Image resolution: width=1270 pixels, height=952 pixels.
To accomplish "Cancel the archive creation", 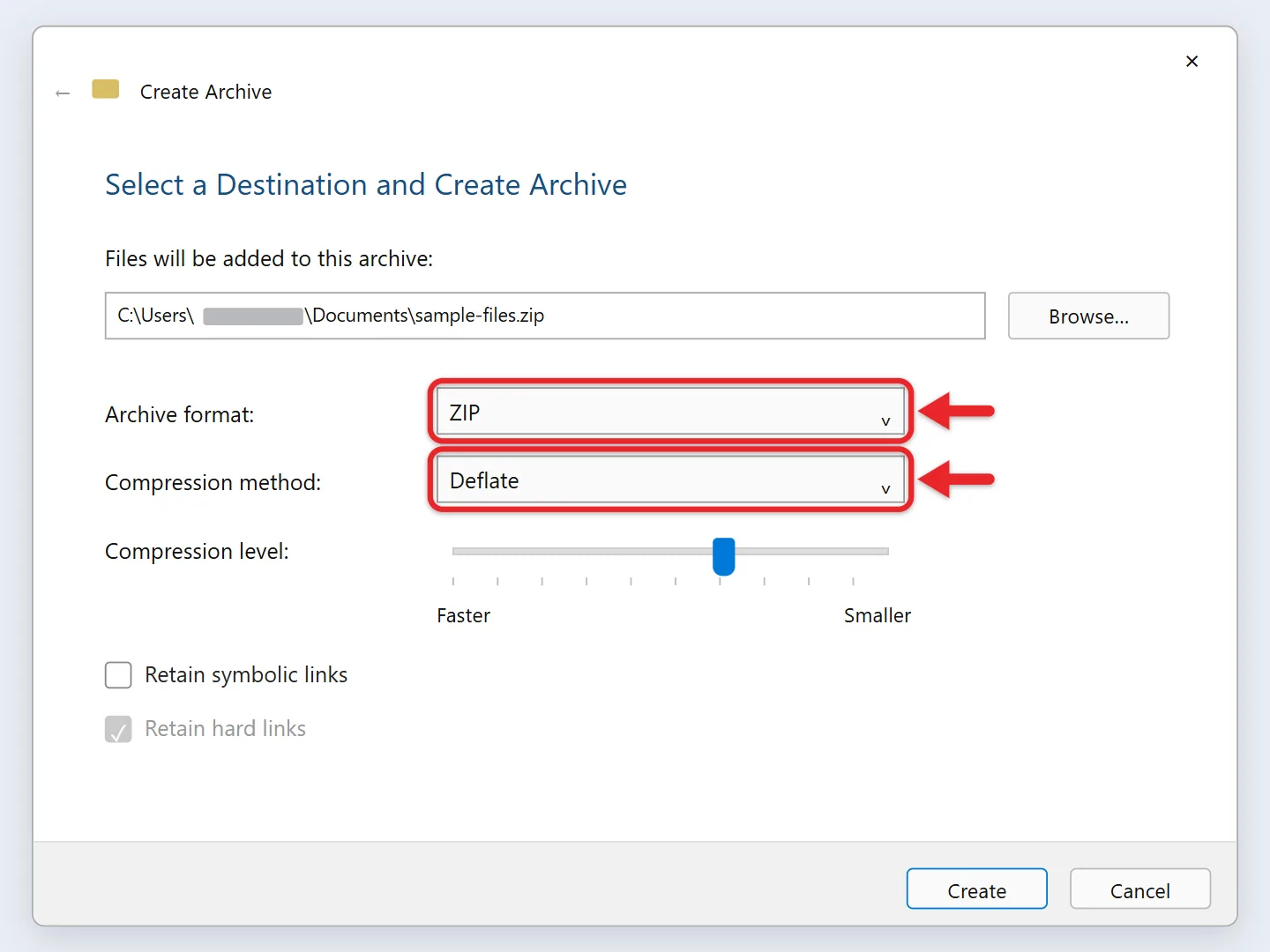I will [1140, 889].
